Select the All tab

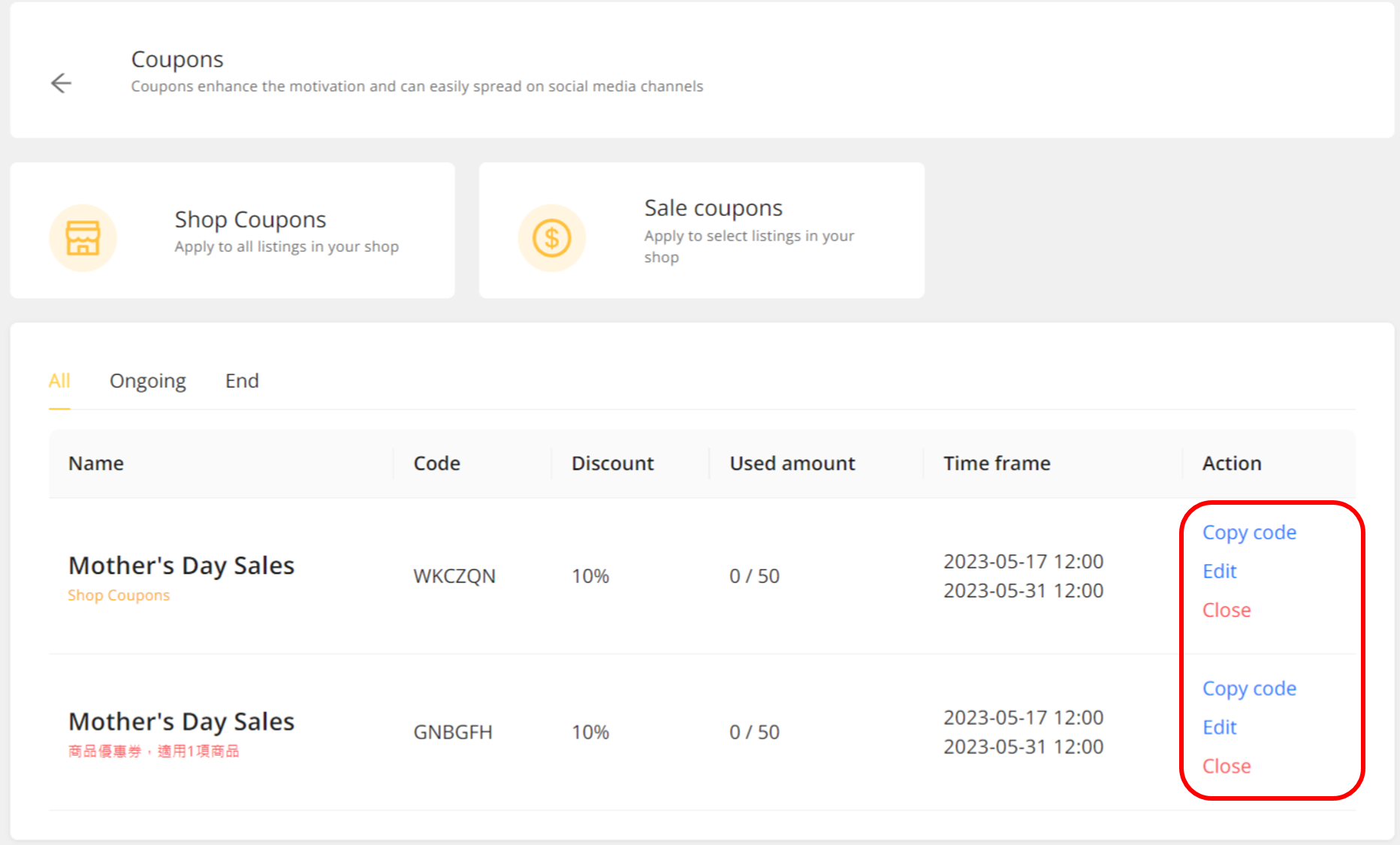click(59, 381)
